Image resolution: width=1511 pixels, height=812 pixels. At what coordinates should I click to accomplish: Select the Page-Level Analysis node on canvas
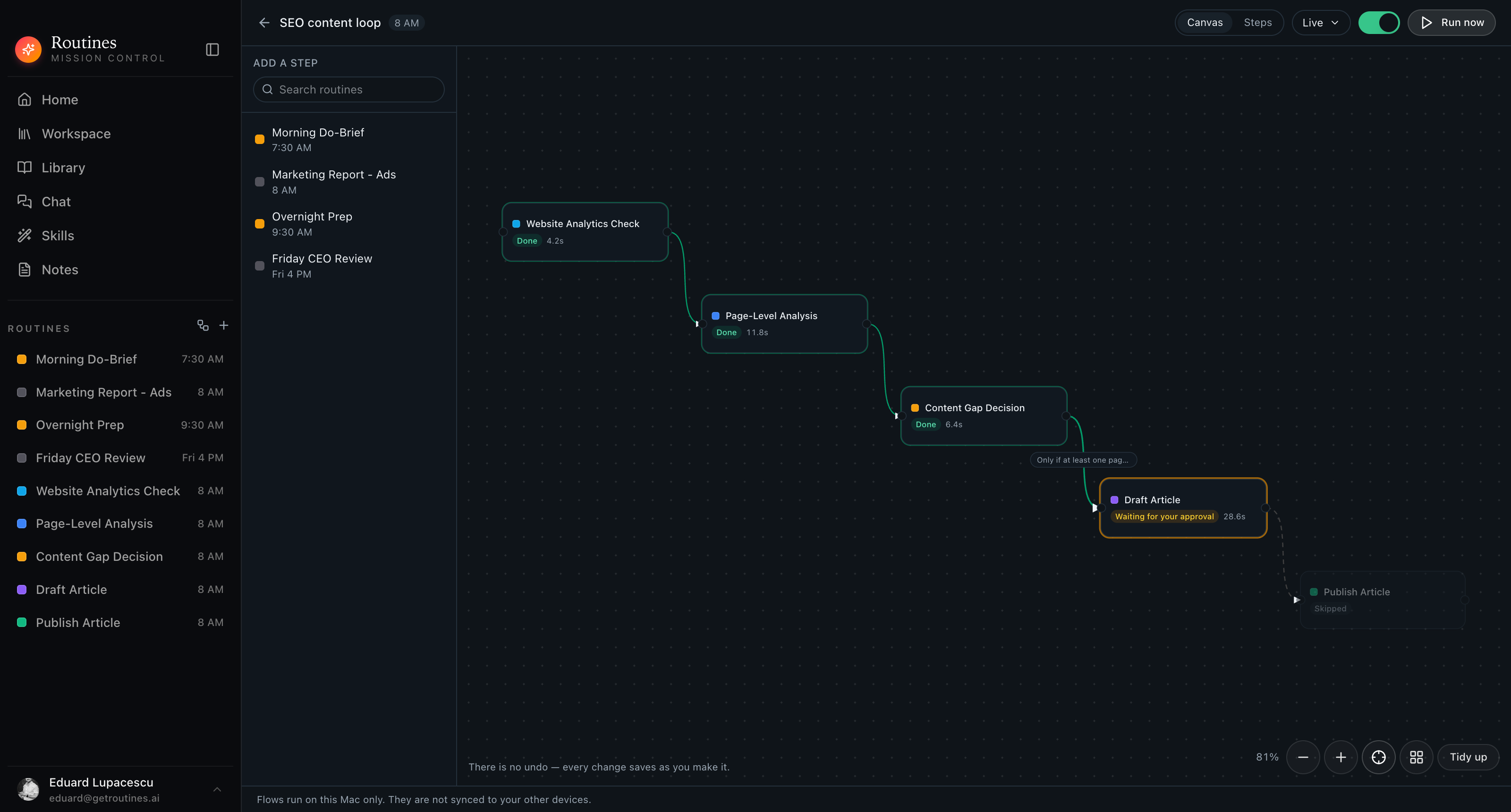[784, 324]
